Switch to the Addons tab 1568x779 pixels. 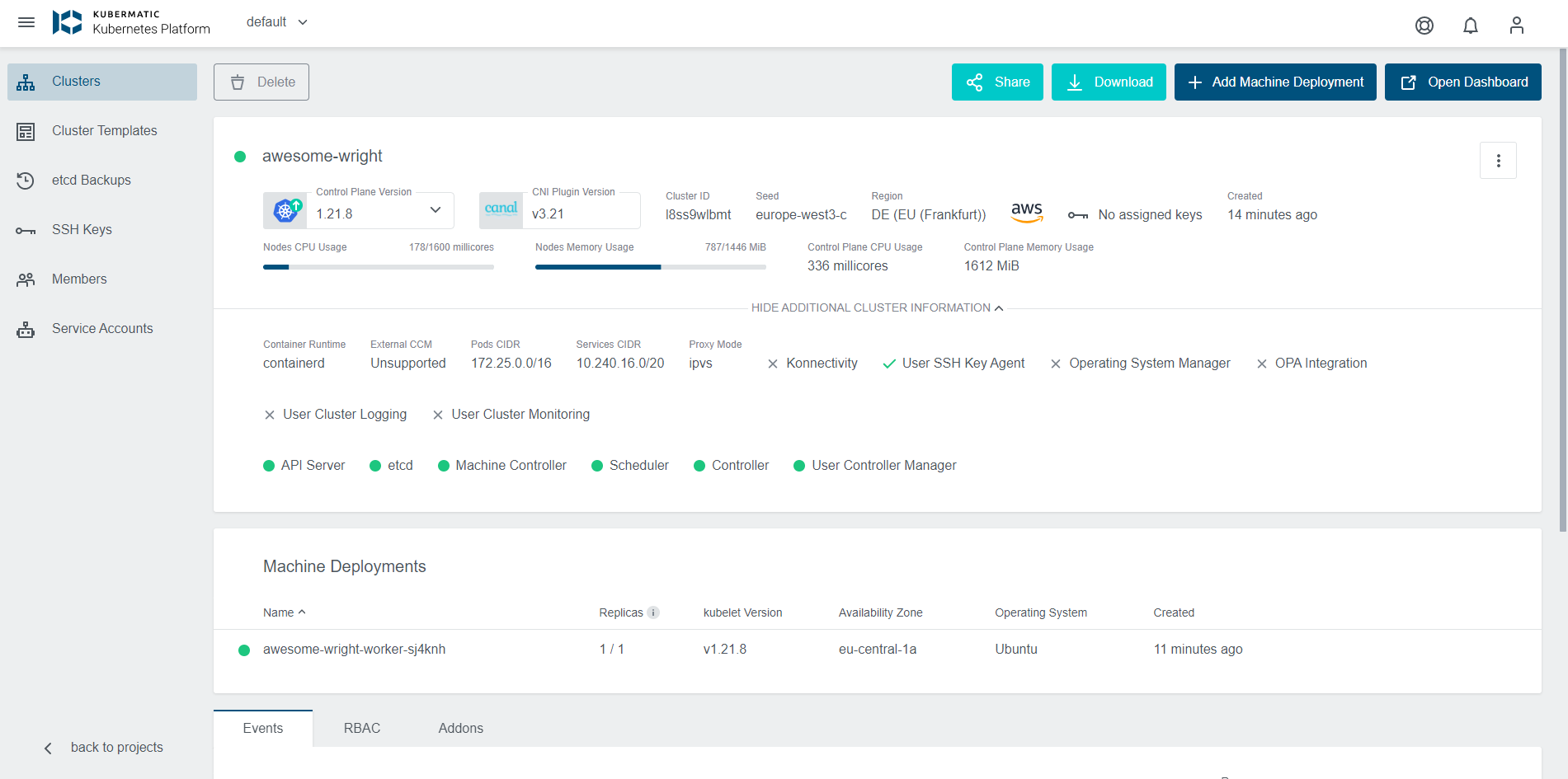460,728
